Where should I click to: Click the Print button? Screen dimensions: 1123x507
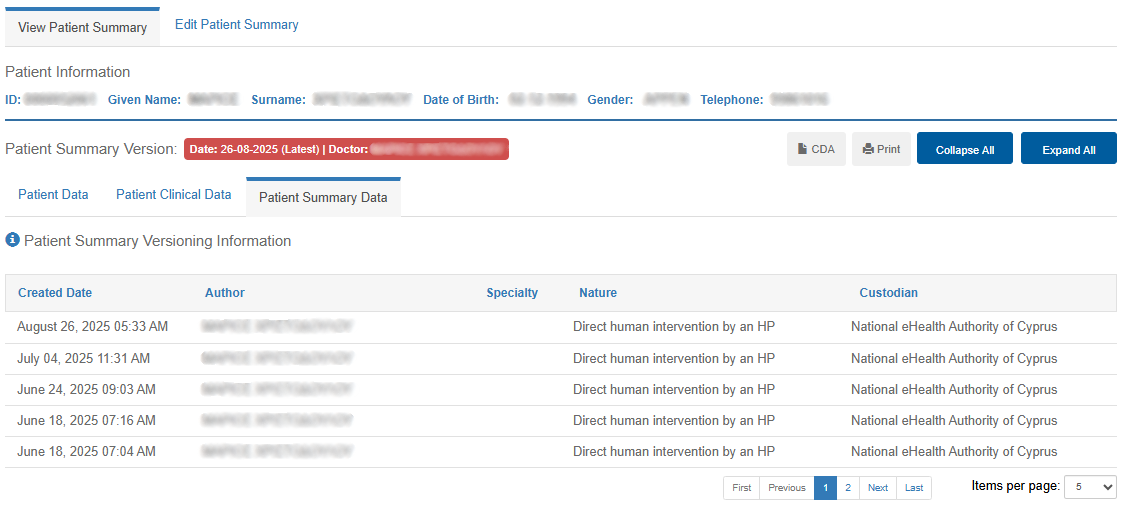point(881,149)
